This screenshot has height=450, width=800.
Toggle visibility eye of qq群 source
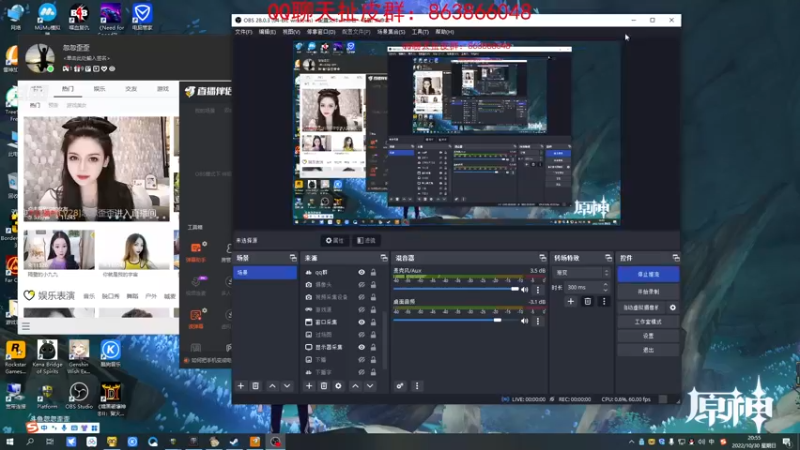[361, 272]
